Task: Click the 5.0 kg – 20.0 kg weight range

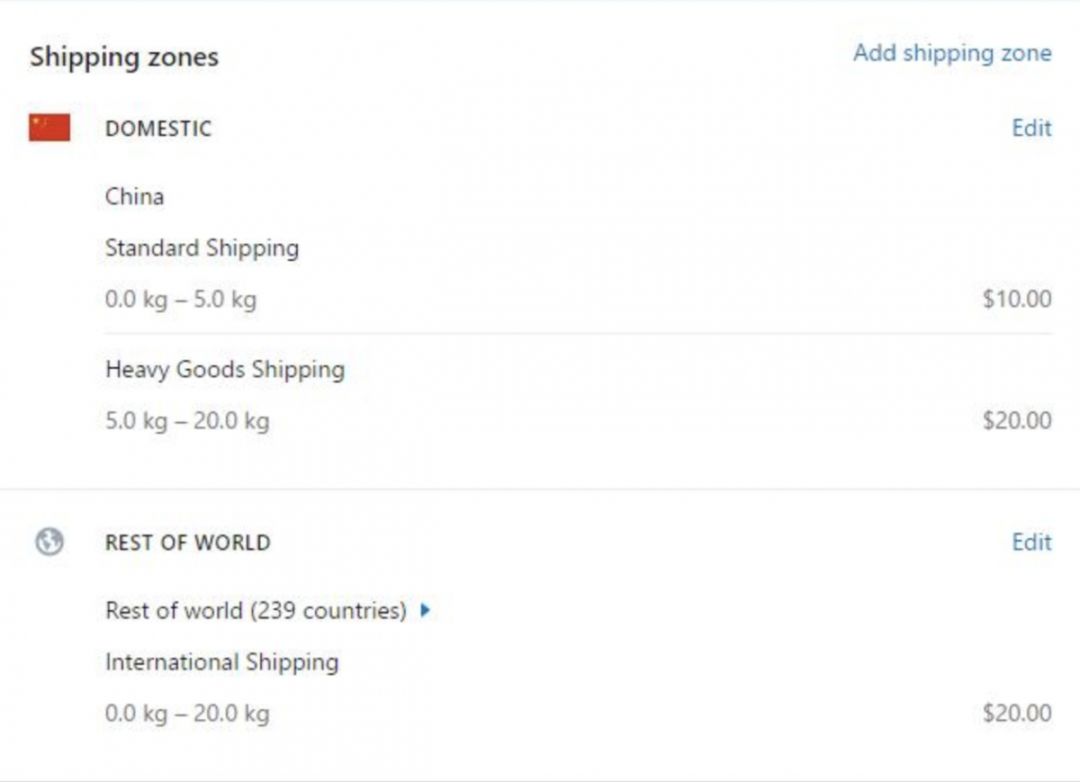Action: [x=187, y=421]
